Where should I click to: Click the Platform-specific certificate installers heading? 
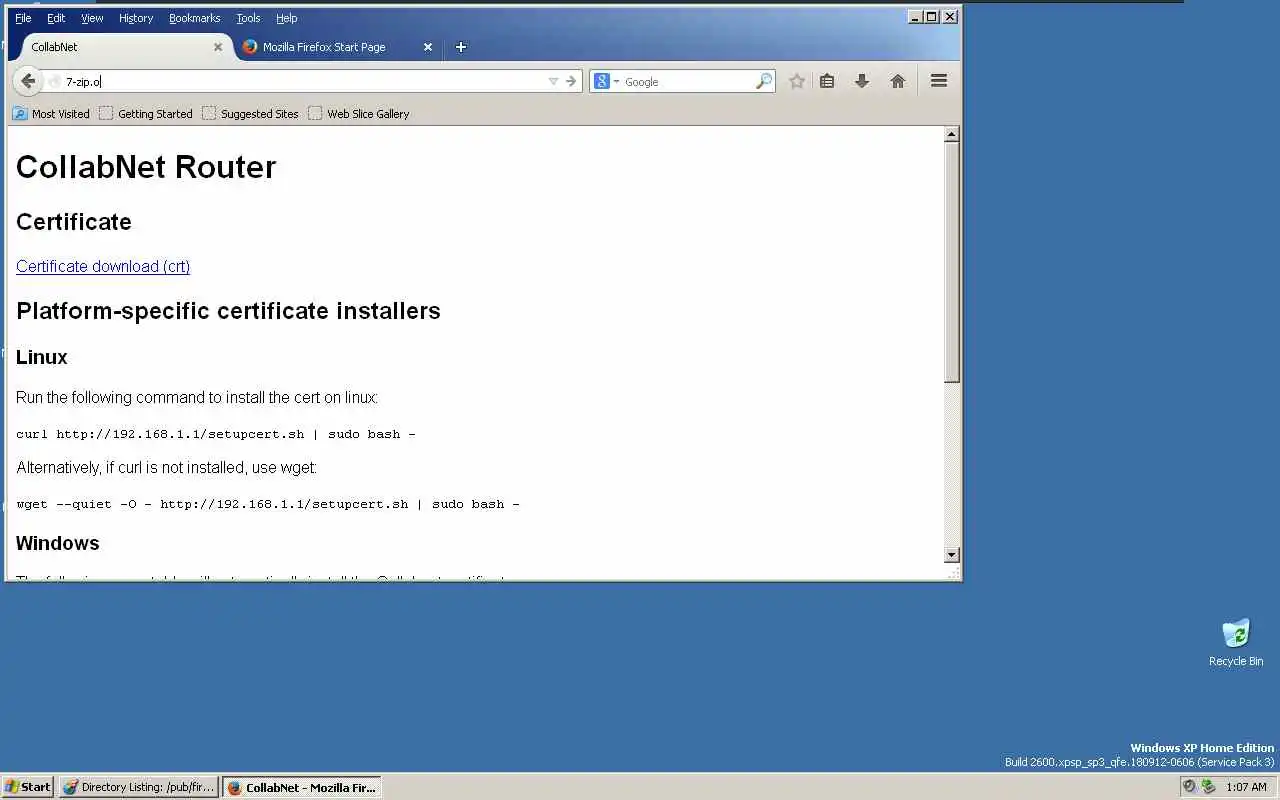(228, 311)
